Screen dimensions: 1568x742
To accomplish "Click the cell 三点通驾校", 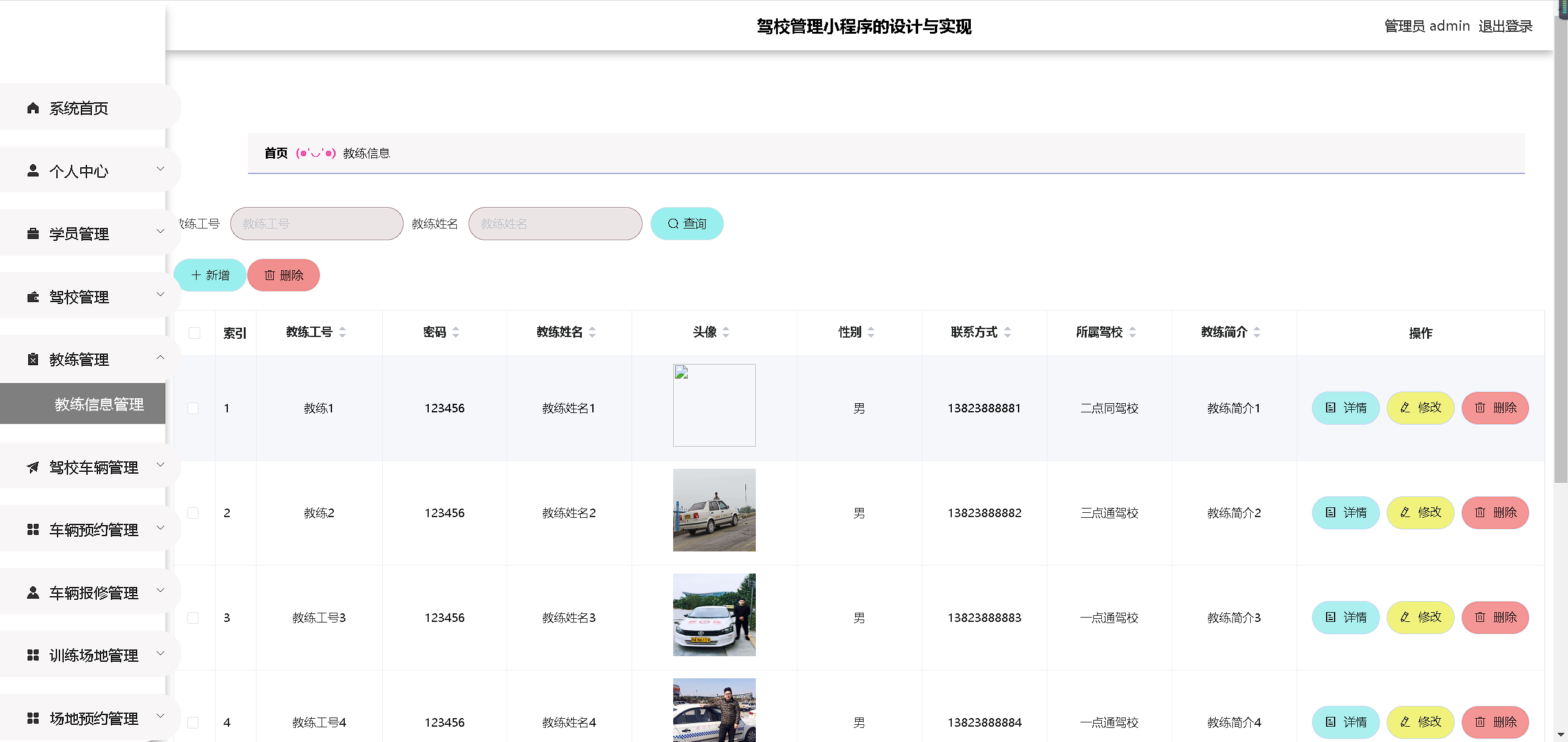I will click(x=1109, y=513).
